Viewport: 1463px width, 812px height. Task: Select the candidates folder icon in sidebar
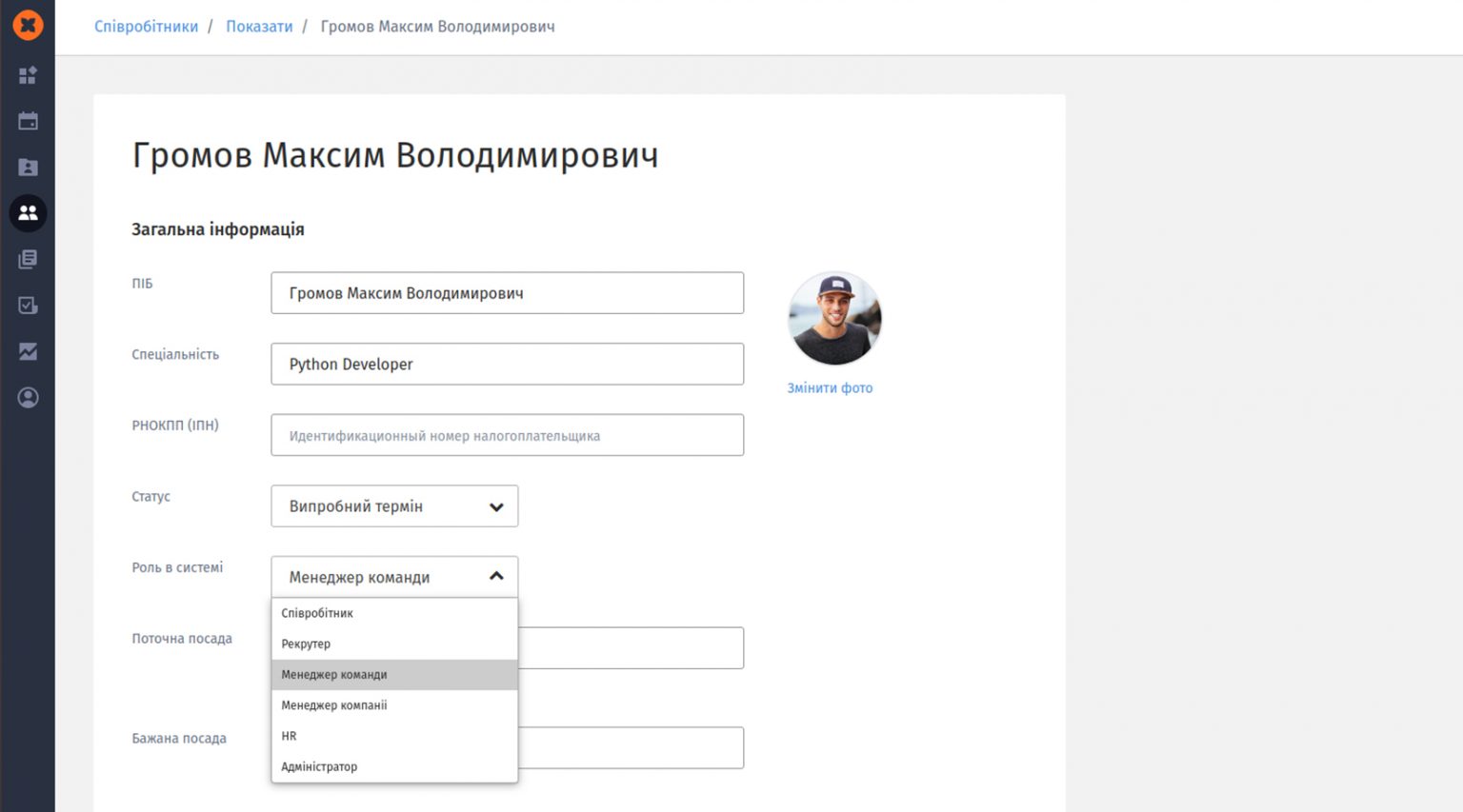coord(28,167)
